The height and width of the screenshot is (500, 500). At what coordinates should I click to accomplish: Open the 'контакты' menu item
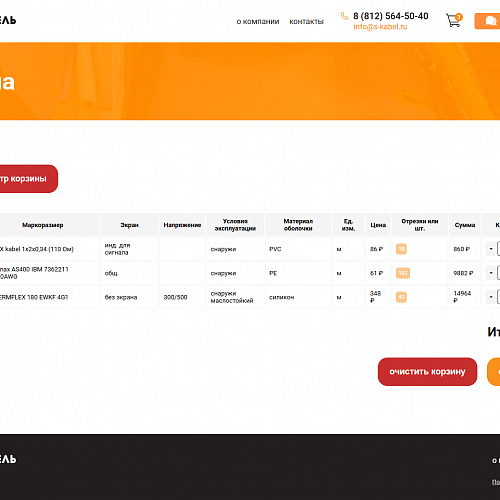pyautogui.click(x=306, y=22)
